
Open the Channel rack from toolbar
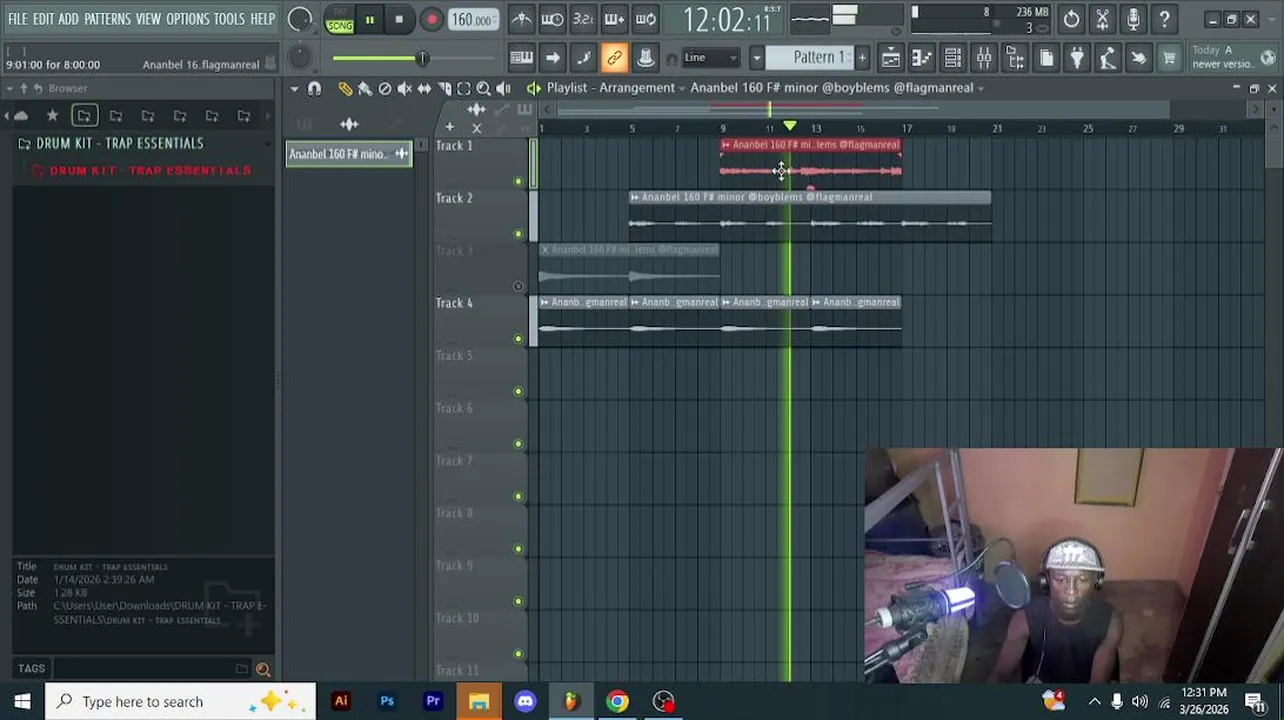952,58
